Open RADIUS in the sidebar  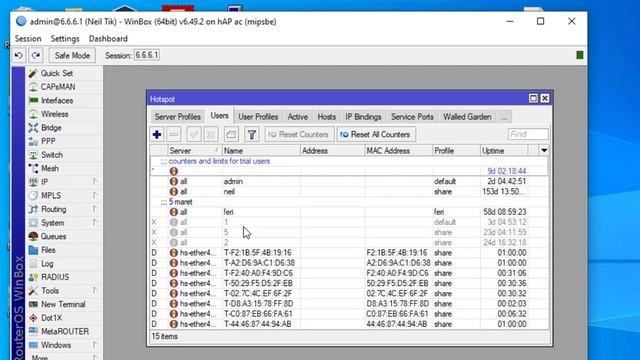click(55, 277)
